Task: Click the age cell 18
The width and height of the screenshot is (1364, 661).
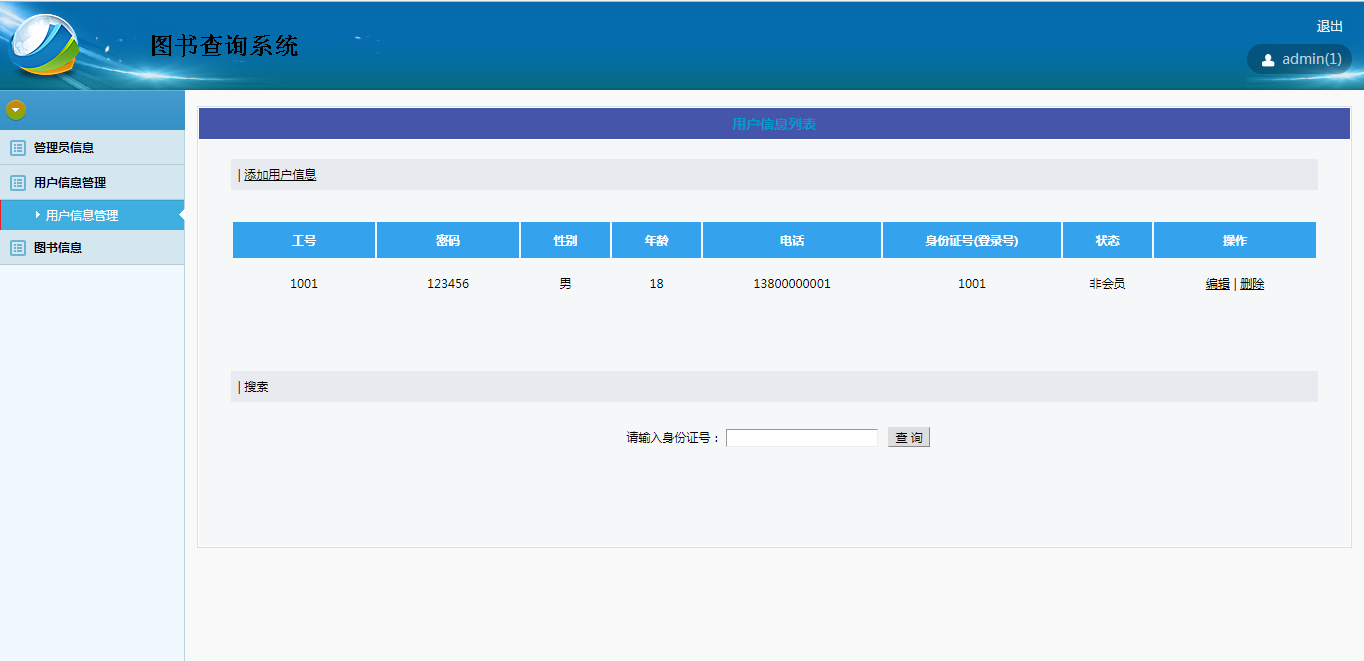Action: [x=656, y=284]
